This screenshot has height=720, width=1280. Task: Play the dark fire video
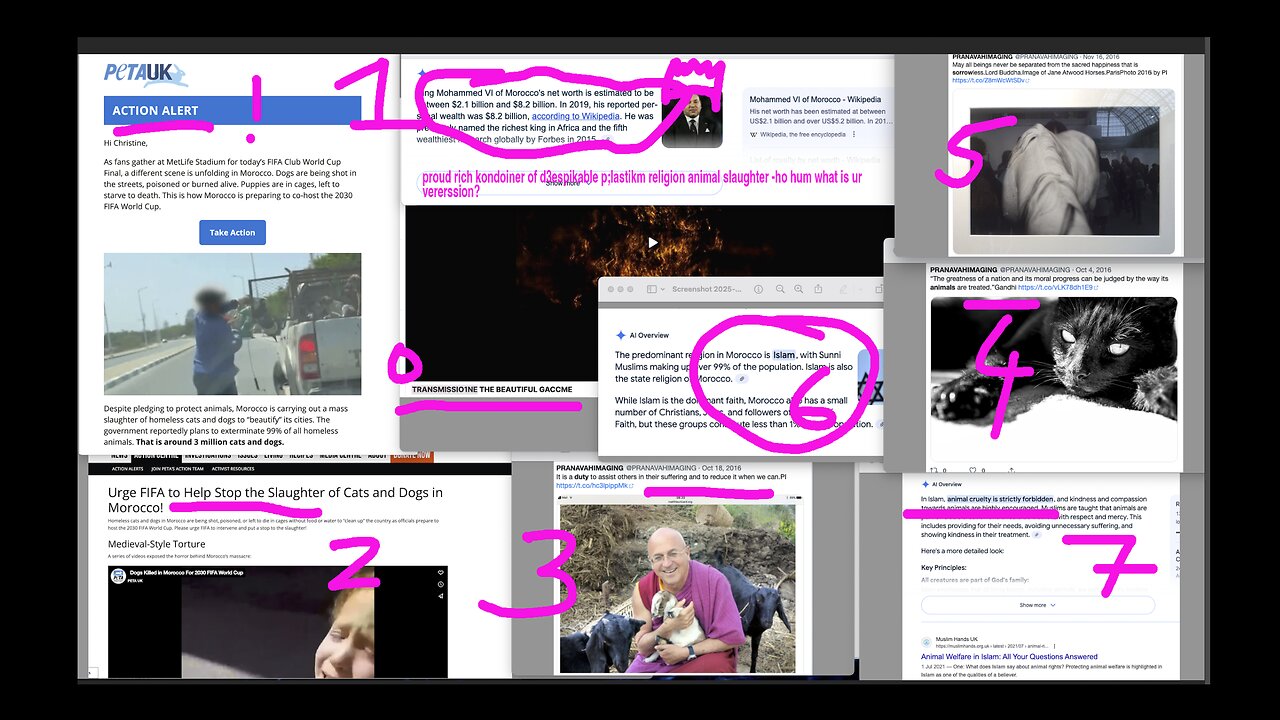click(x=652, y=242)
